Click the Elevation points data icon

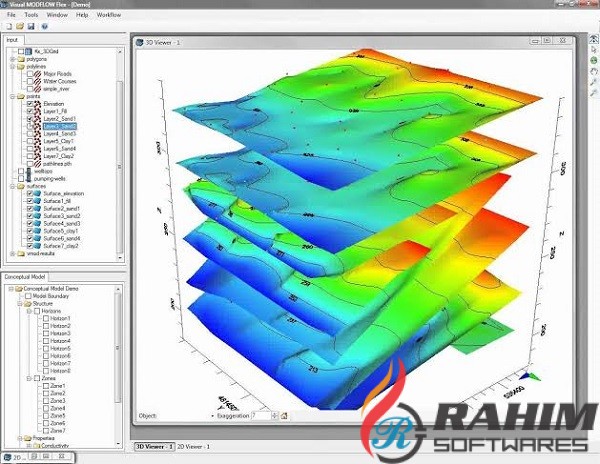point(38,104)
